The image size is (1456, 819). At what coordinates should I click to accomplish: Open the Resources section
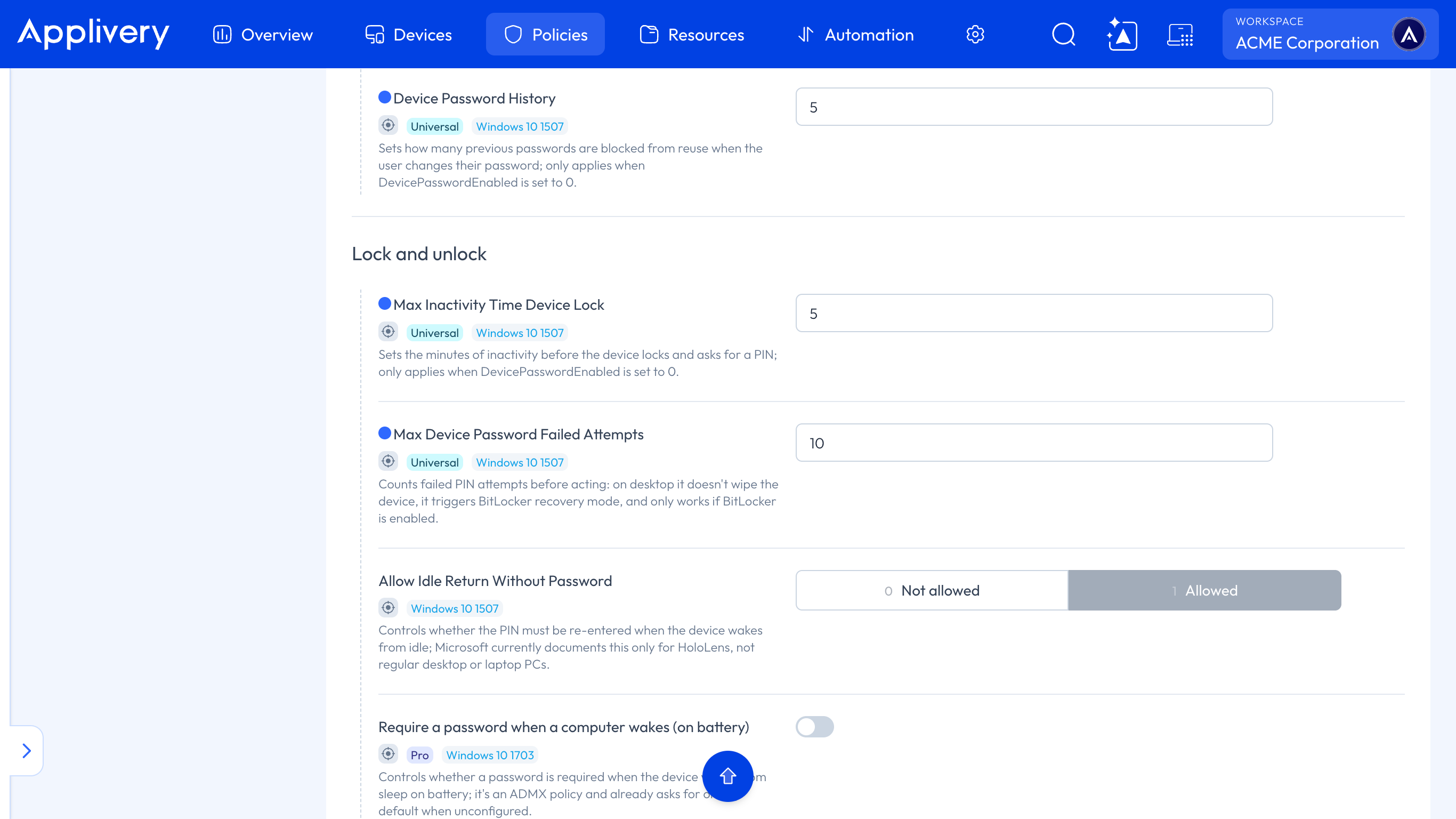692,35
